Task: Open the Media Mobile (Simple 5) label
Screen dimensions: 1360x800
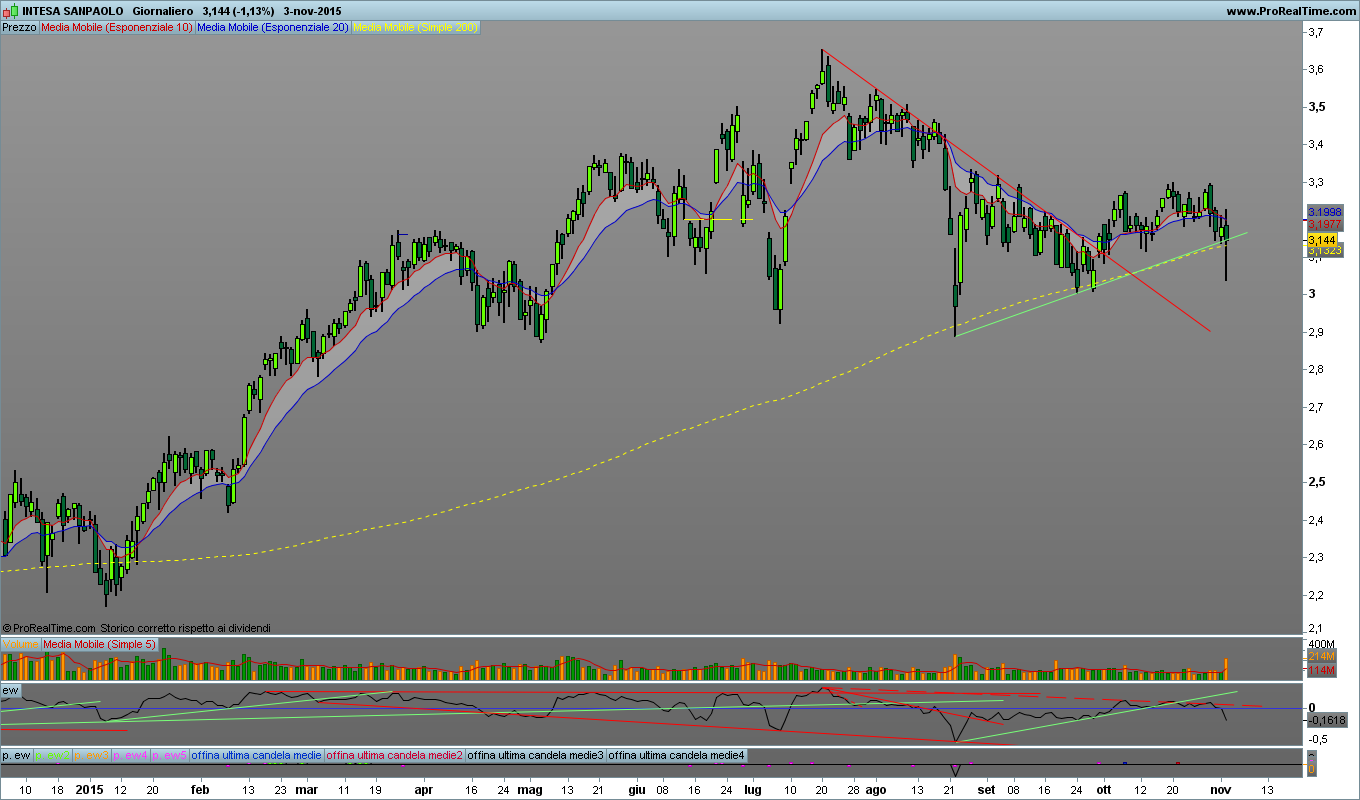Action: [99, 644]
